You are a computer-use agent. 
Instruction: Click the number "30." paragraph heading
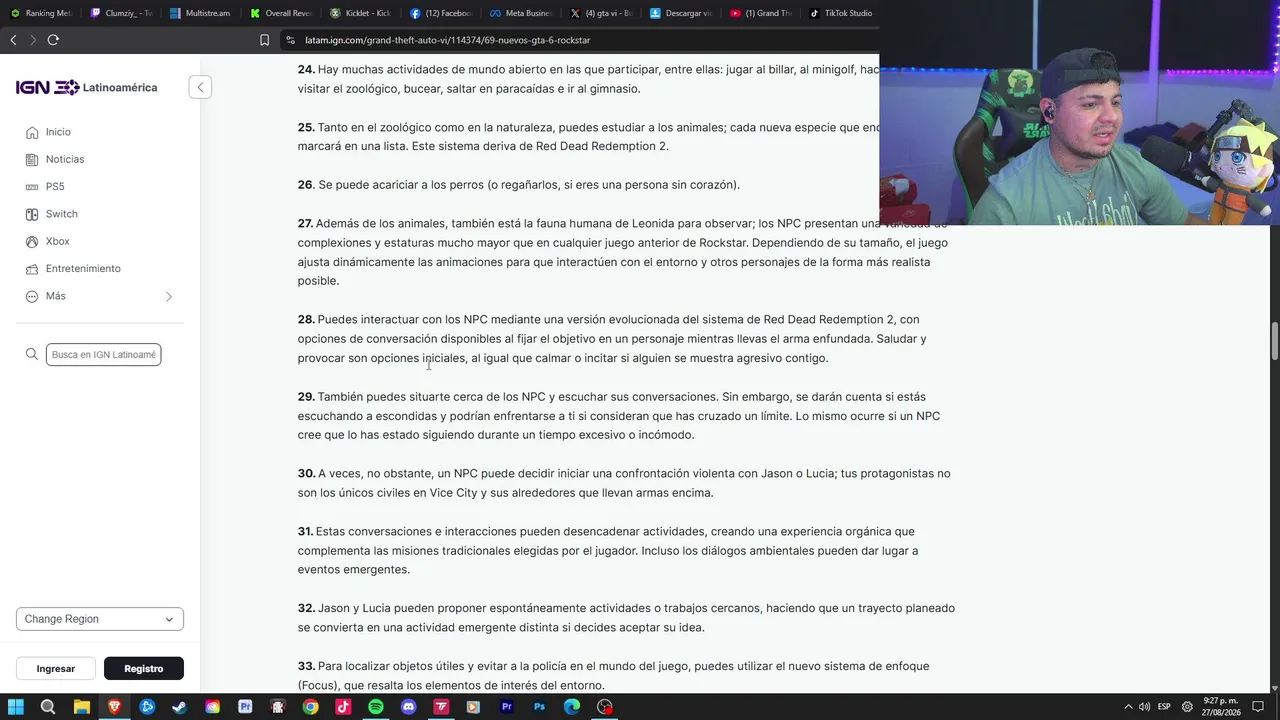tap(306, 473)
